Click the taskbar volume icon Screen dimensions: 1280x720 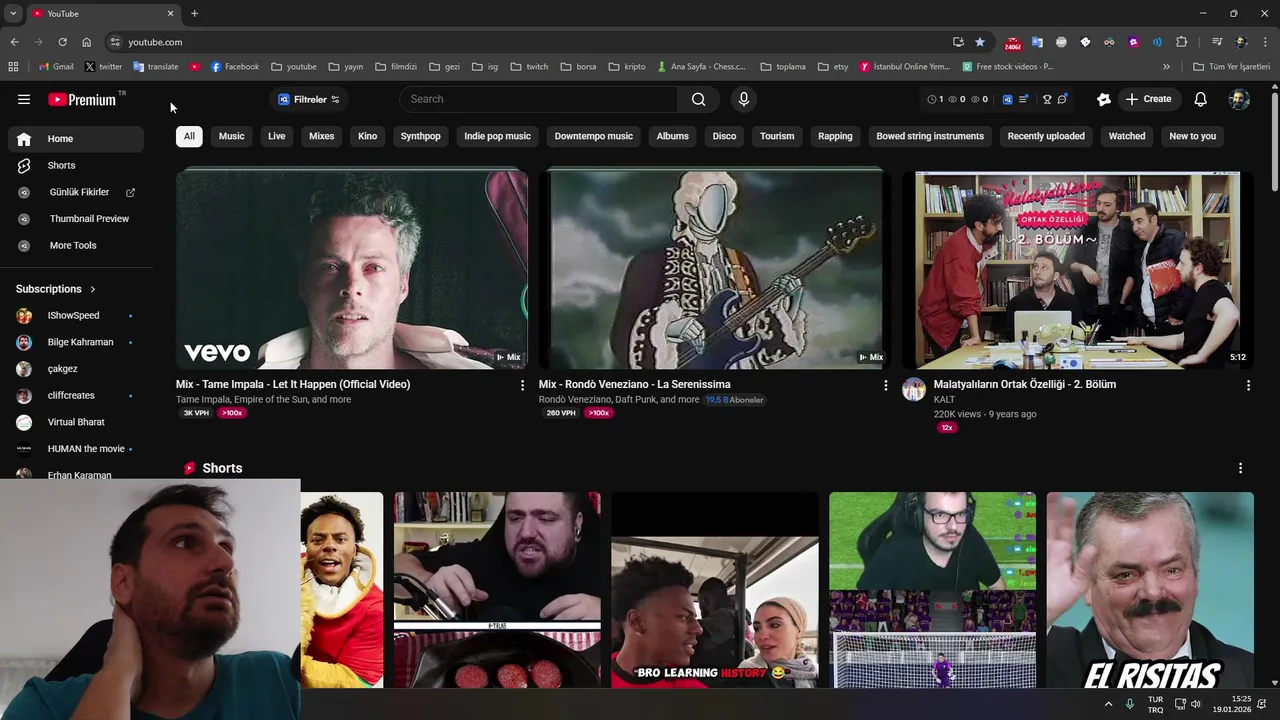[x=1196, y=704]
